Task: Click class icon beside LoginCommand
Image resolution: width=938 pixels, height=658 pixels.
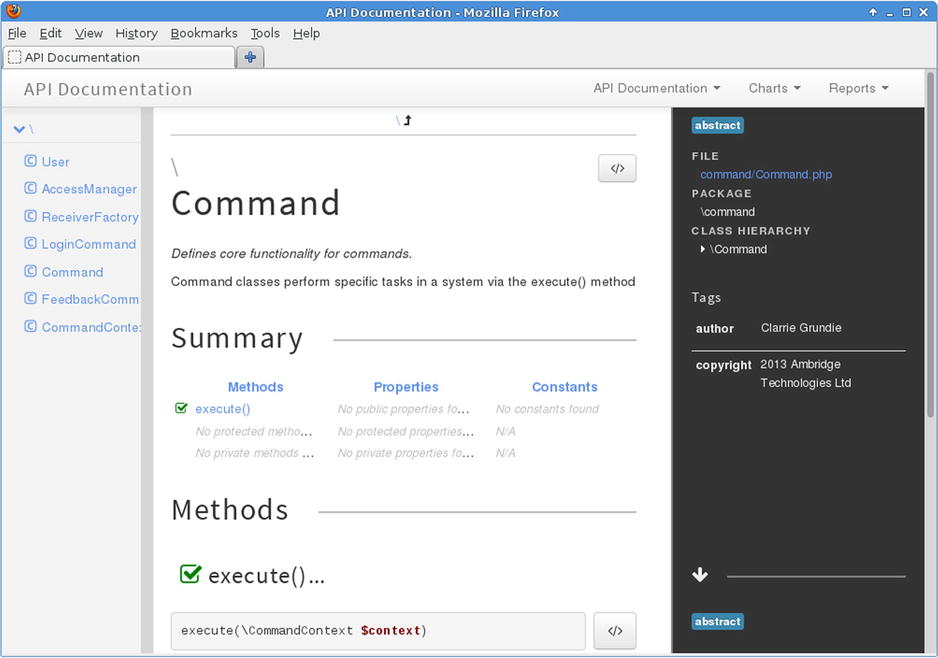Action: click(x=31, y=243)
